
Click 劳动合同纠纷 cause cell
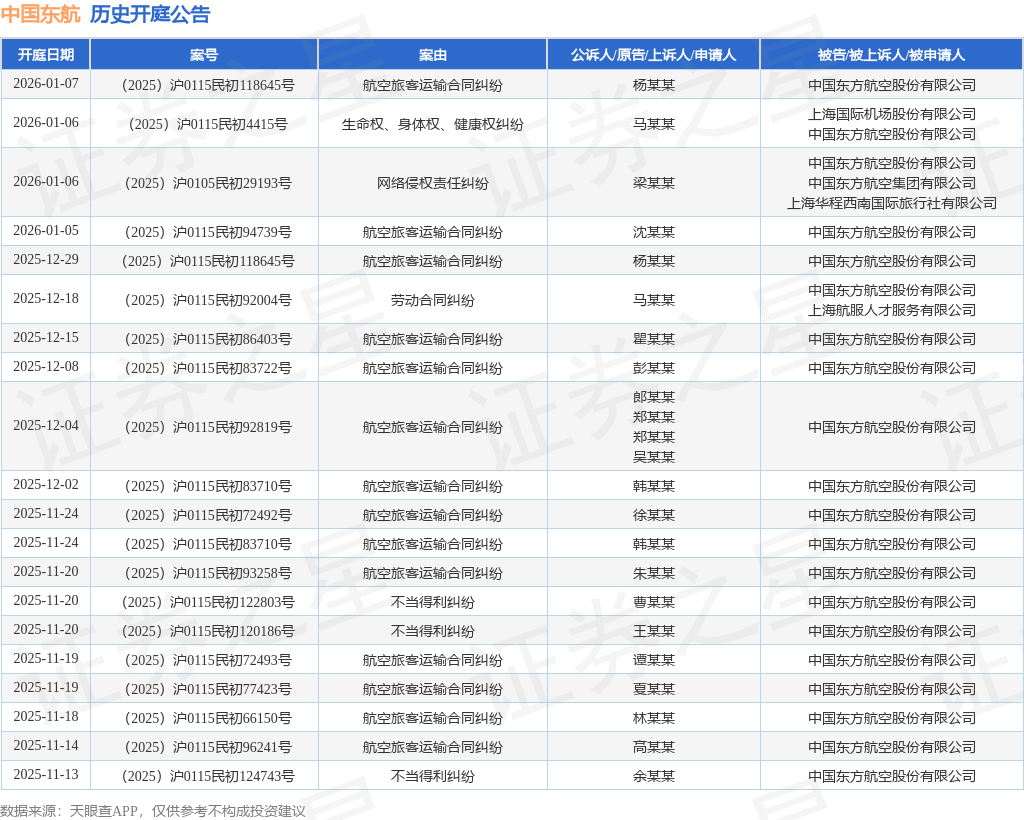[432, 300]
